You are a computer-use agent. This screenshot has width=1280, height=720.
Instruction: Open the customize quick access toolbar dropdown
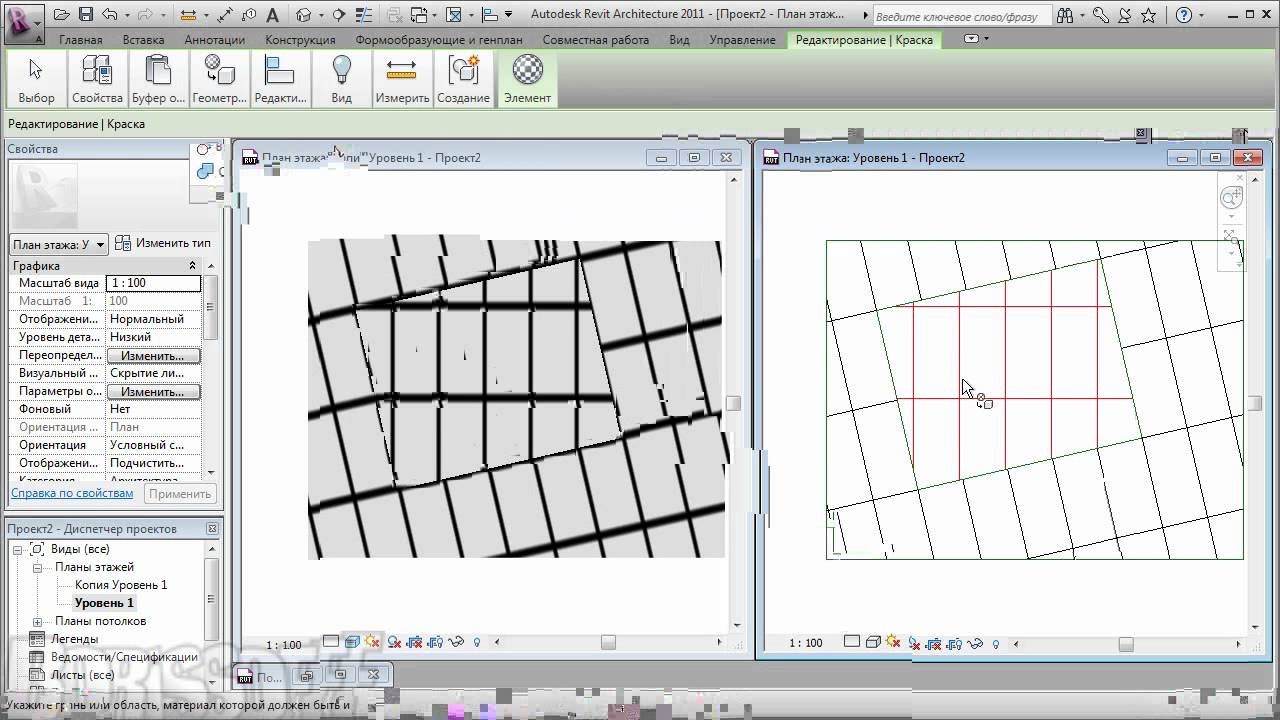509,15
